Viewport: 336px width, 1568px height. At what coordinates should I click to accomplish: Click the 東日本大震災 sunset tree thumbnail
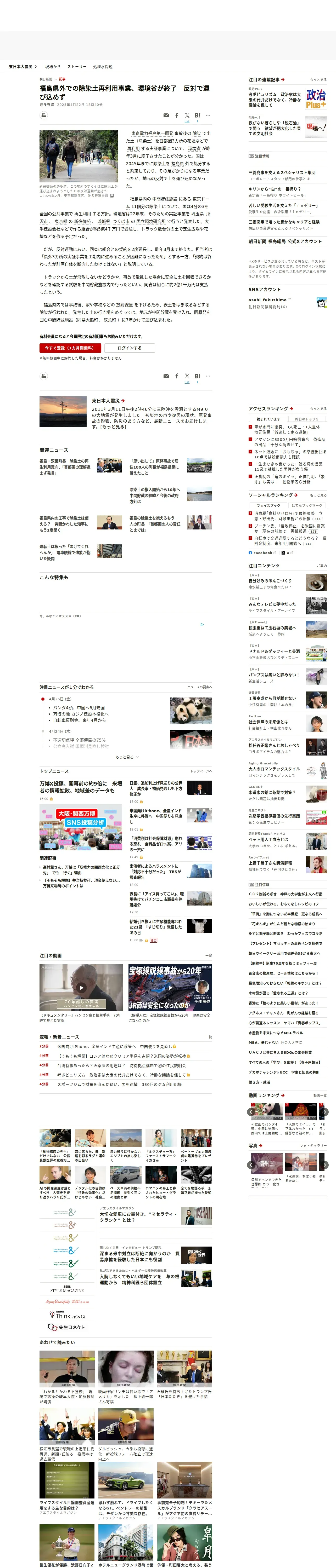coord(63,412)
